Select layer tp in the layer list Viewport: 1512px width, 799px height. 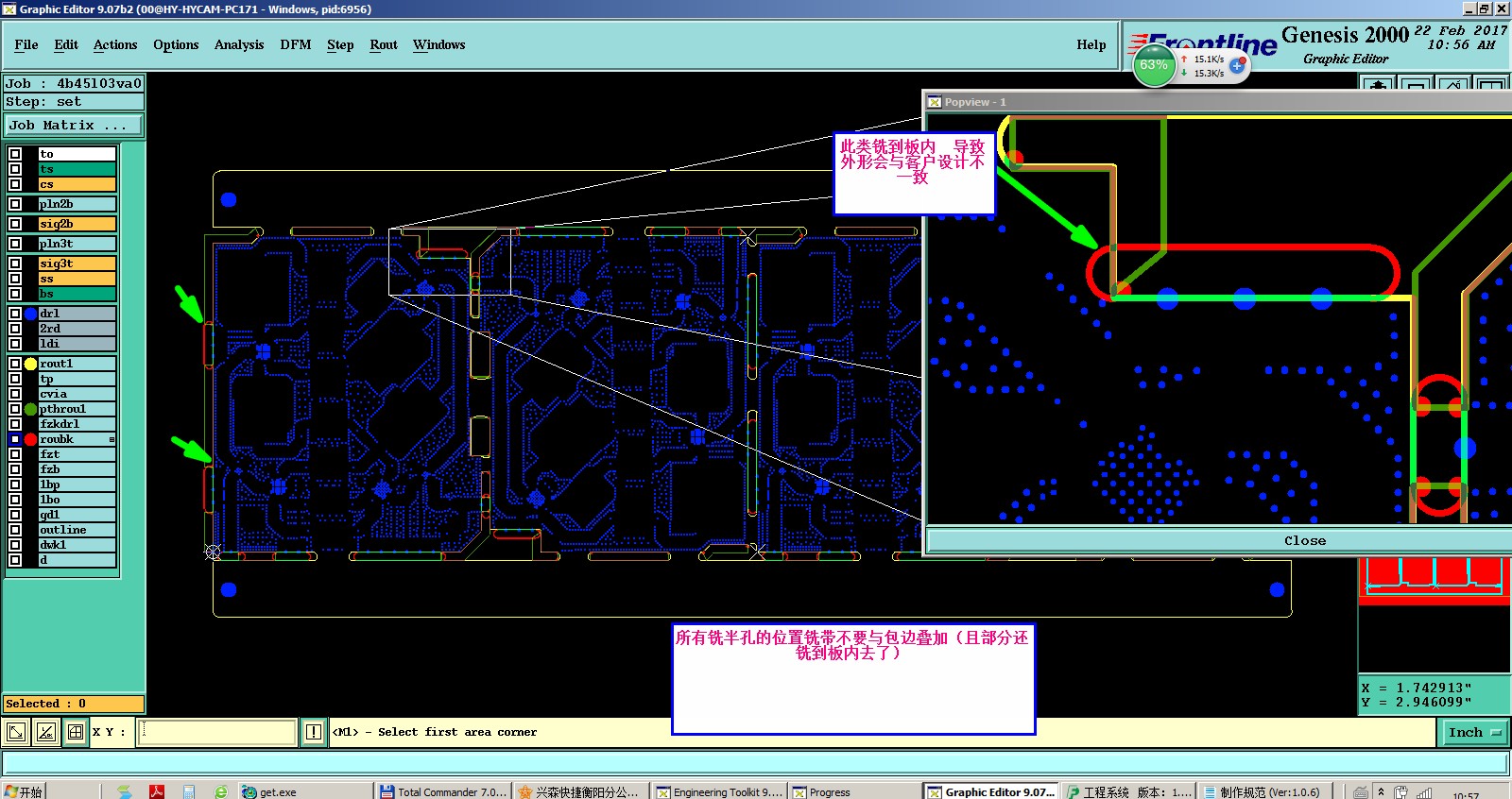[77, 379]
